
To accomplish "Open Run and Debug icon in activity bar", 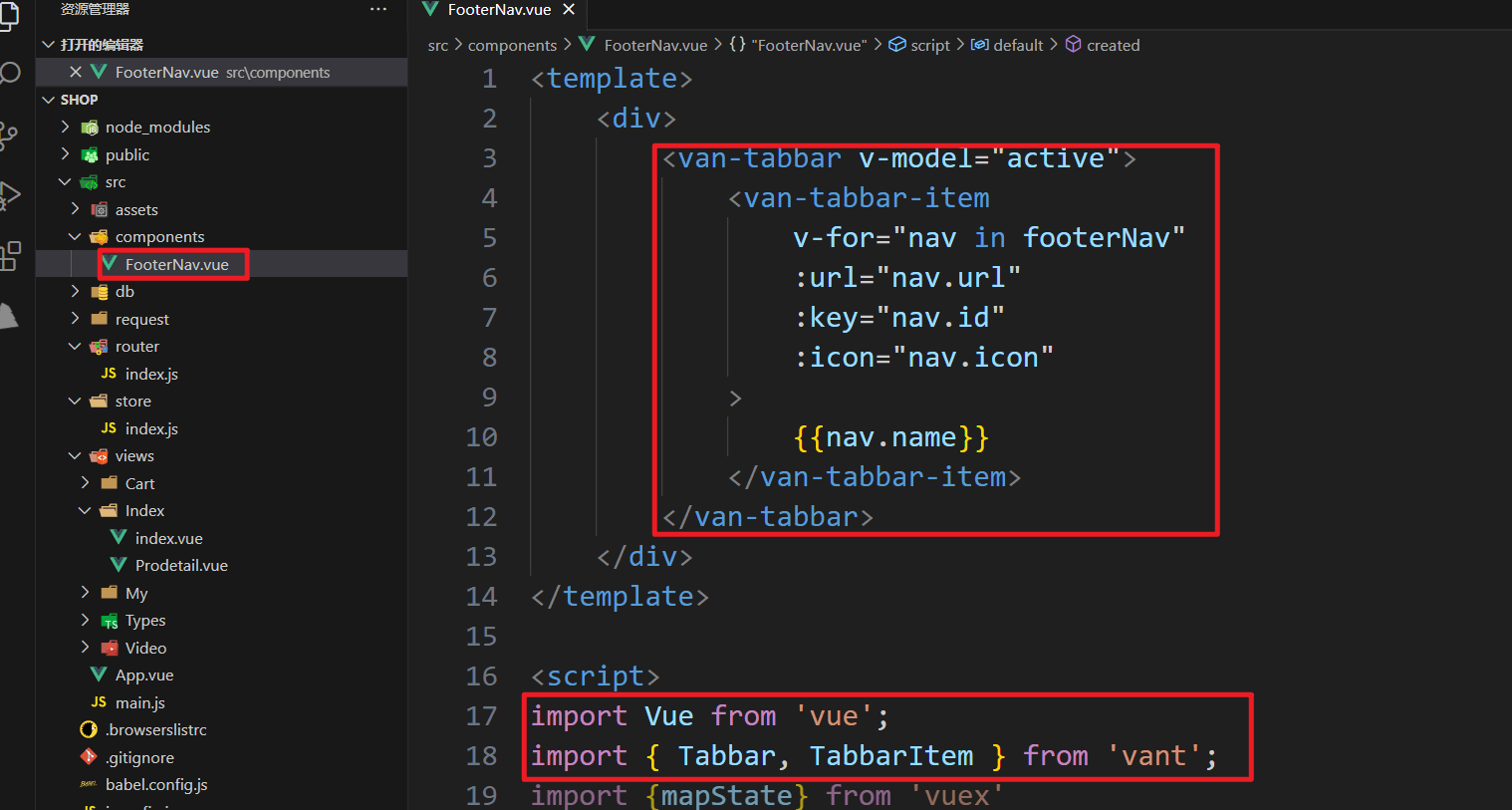I will click(x=9, y=194).
